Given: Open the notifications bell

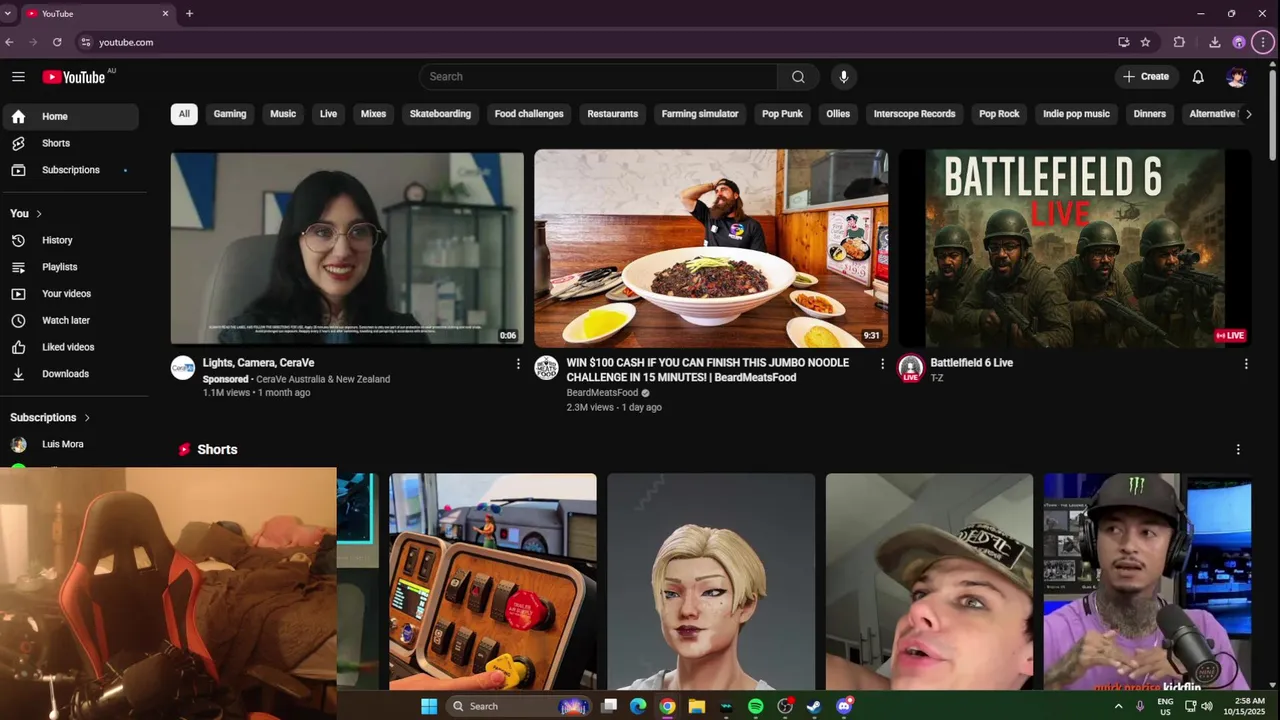Looking at the screenshot, I should [x=1198, y=77].
